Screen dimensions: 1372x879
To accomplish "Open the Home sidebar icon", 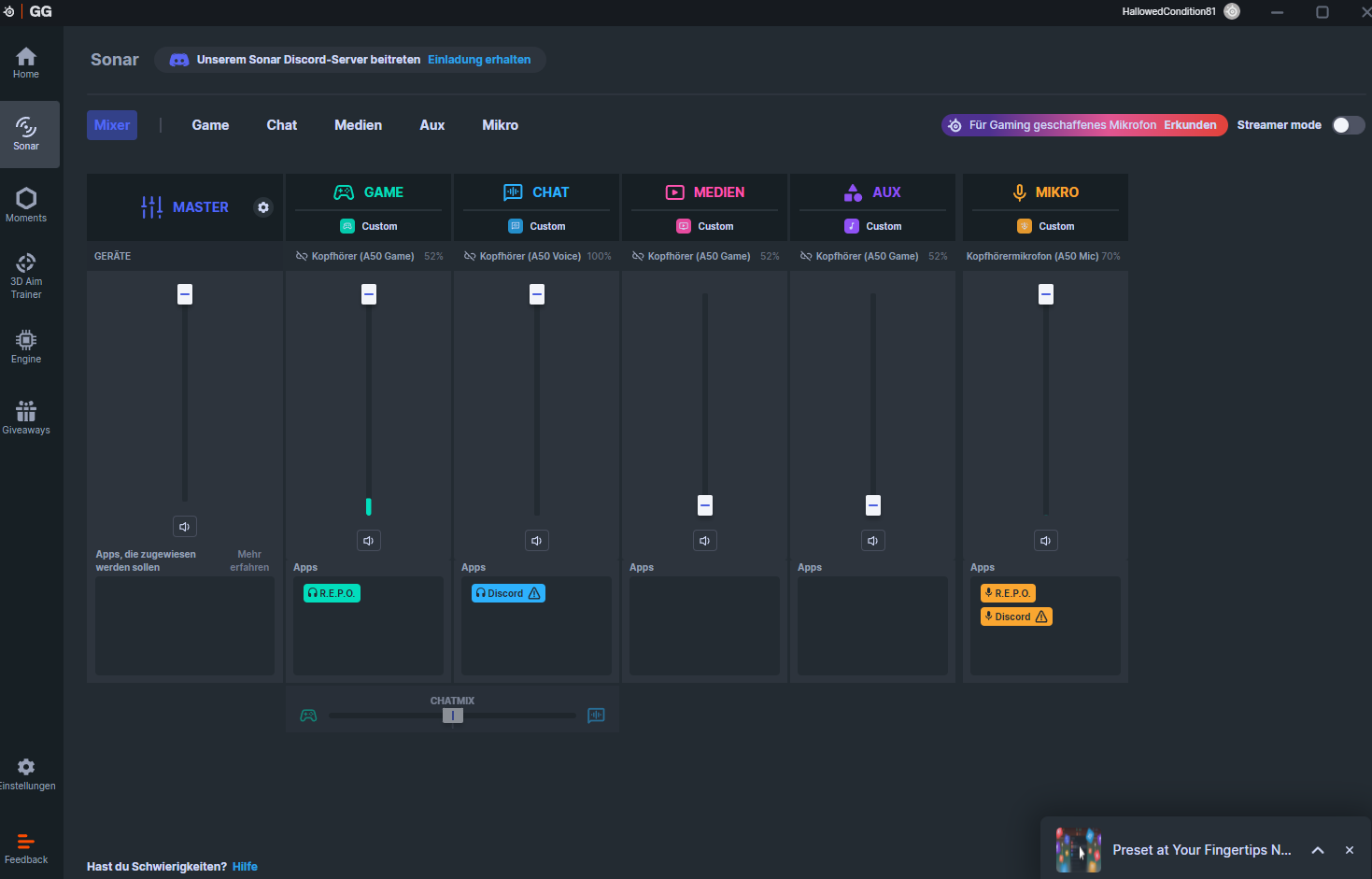I will 26,64.
